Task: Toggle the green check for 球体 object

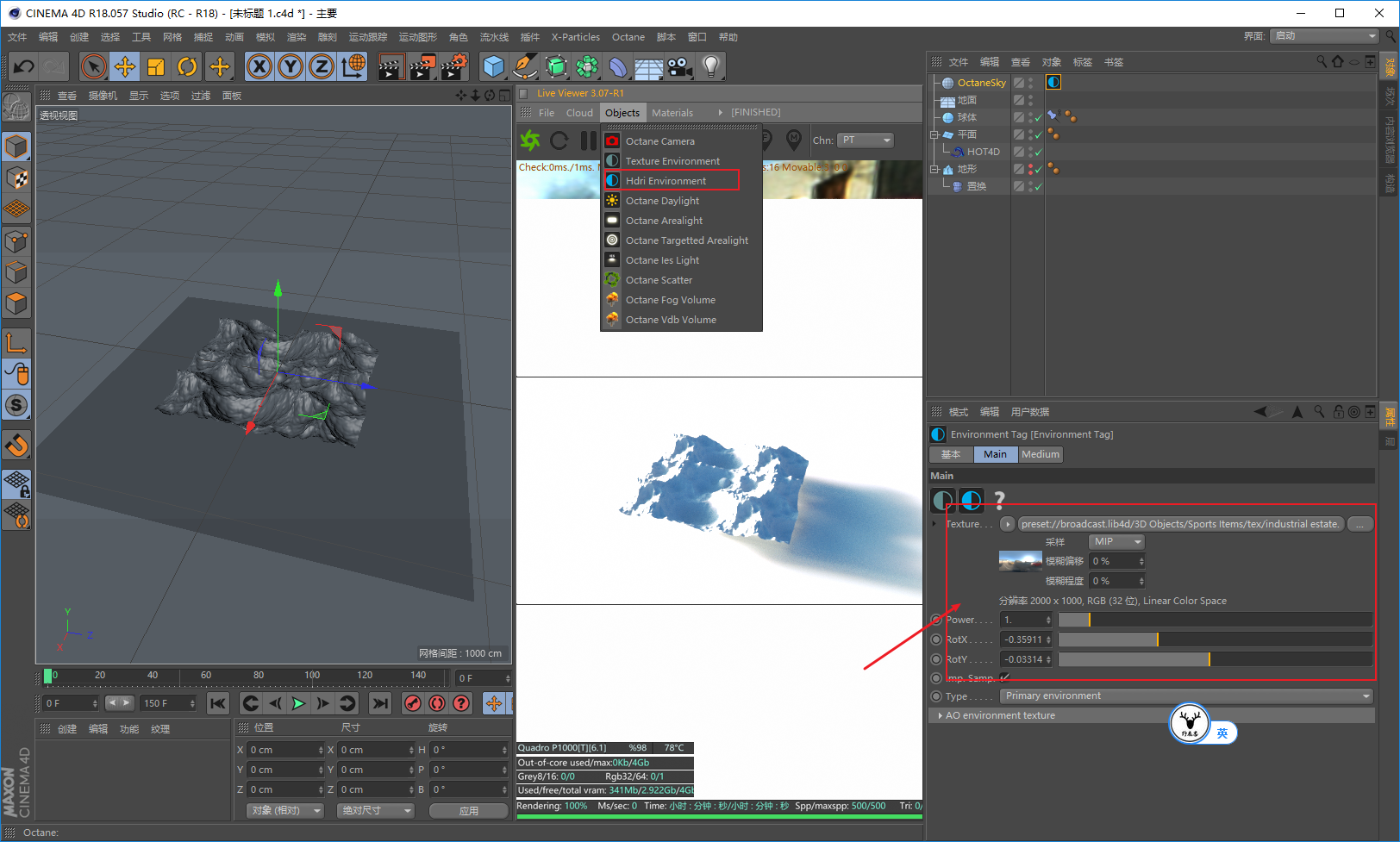Action: point(1038,117)
